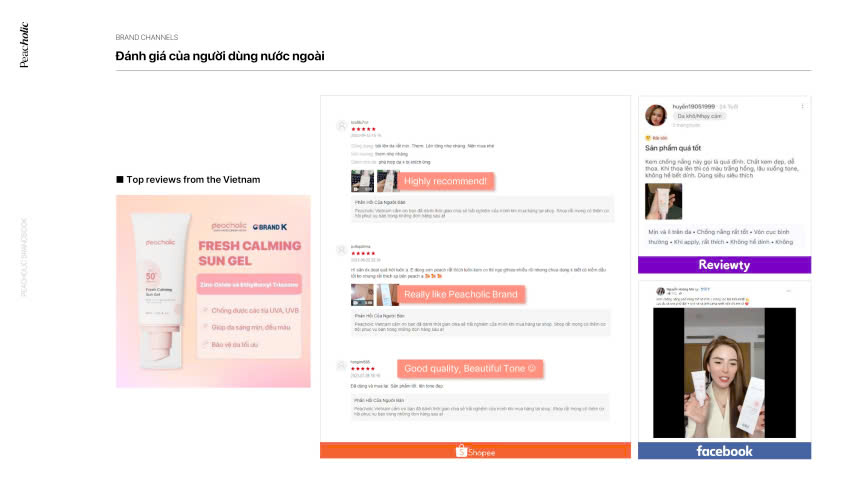
Task: Open first review's right product photo
Action: [x=387, y=181]
